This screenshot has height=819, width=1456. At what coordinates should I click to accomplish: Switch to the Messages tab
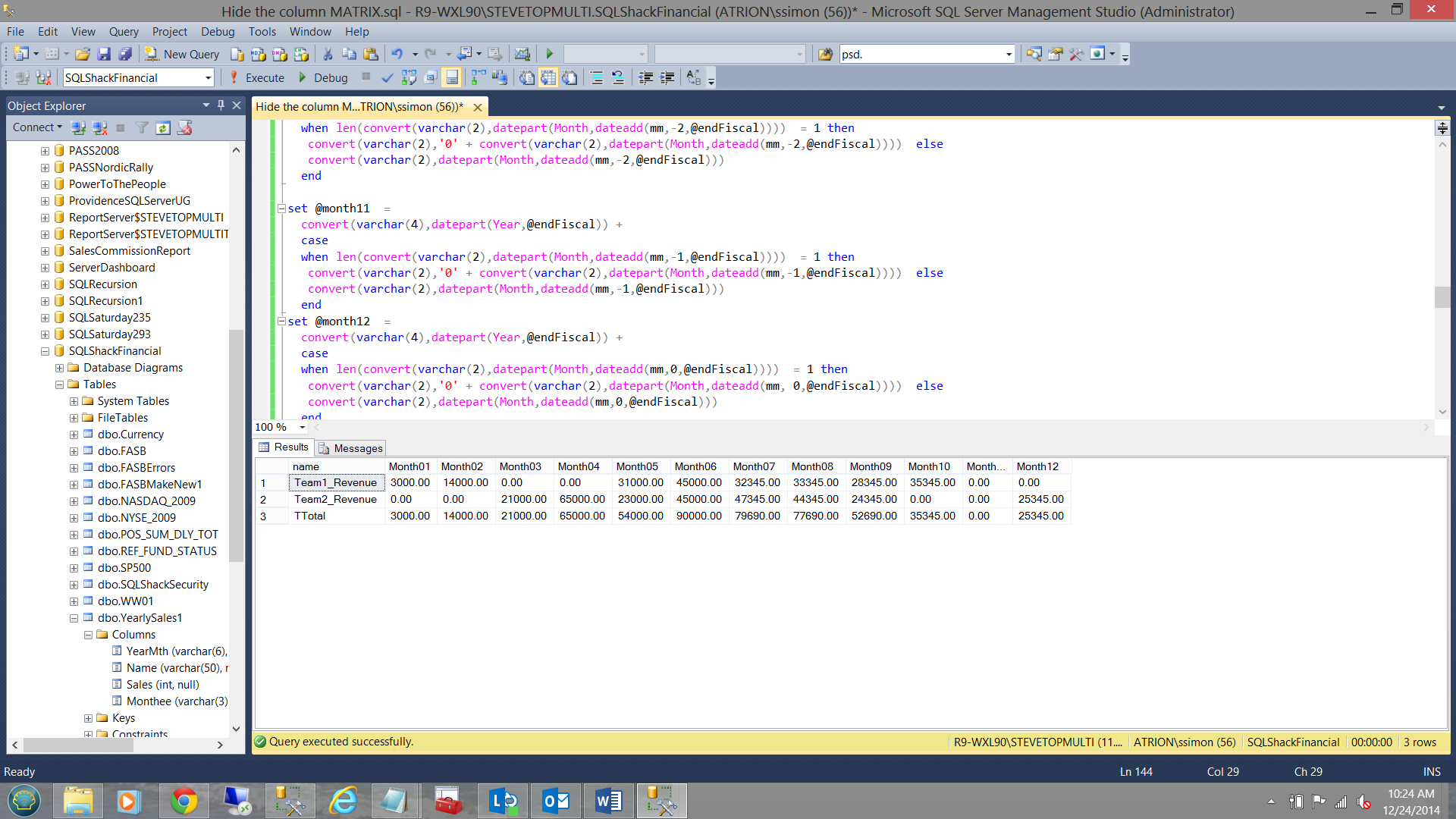[x=351, y=448]
